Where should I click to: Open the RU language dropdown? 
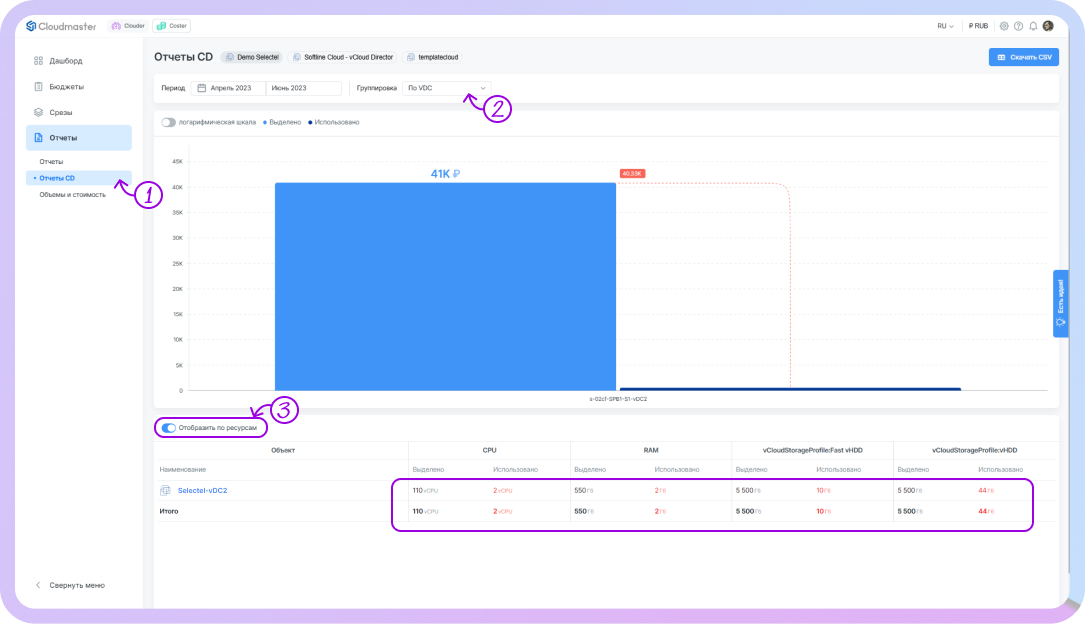pos(945,26)
